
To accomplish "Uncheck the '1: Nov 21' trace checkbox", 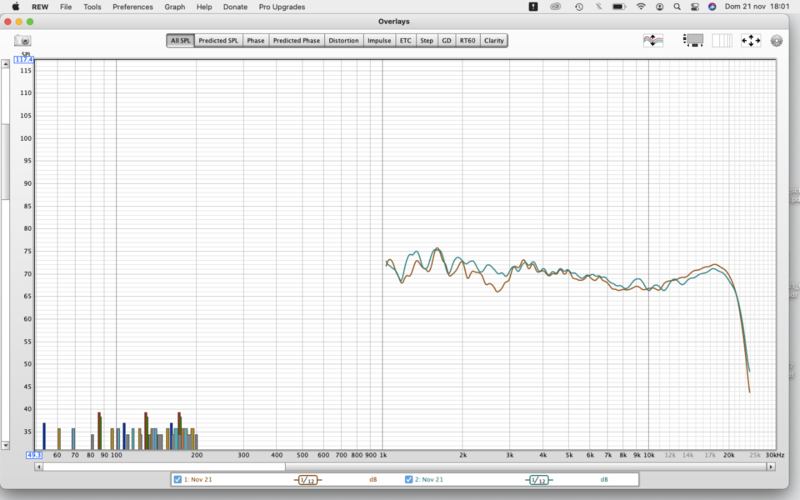I will click(178, 480).
